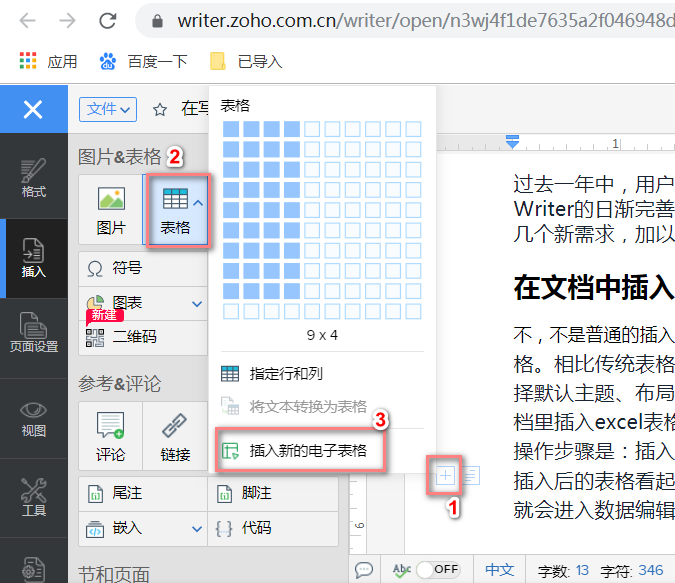This screenshot has height=583, width=675.
Task: Go forward in browser history
Action: 68,20
